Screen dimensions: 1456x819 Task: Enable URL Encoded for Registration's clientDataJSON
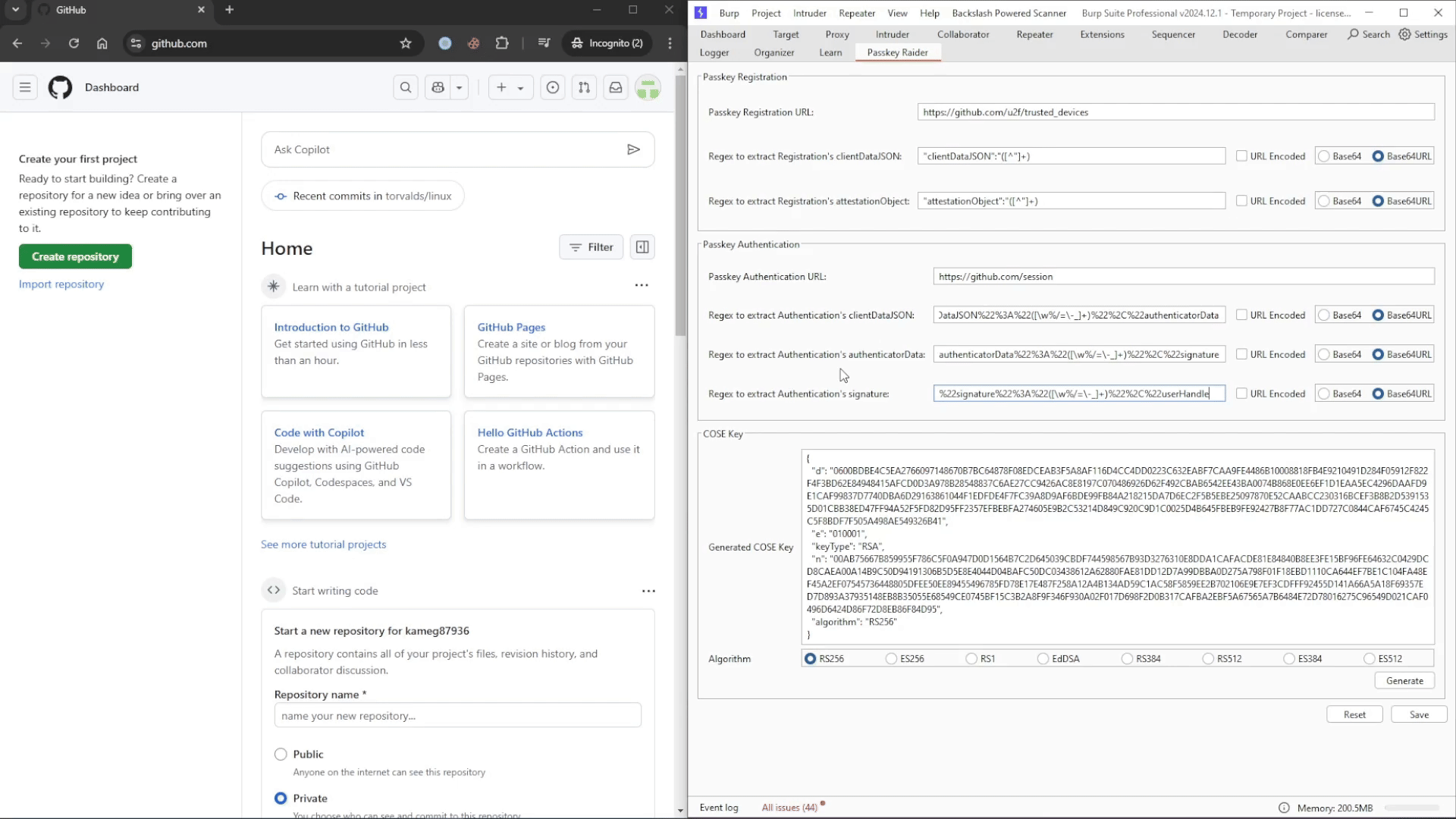click(x=1241, y=156)
